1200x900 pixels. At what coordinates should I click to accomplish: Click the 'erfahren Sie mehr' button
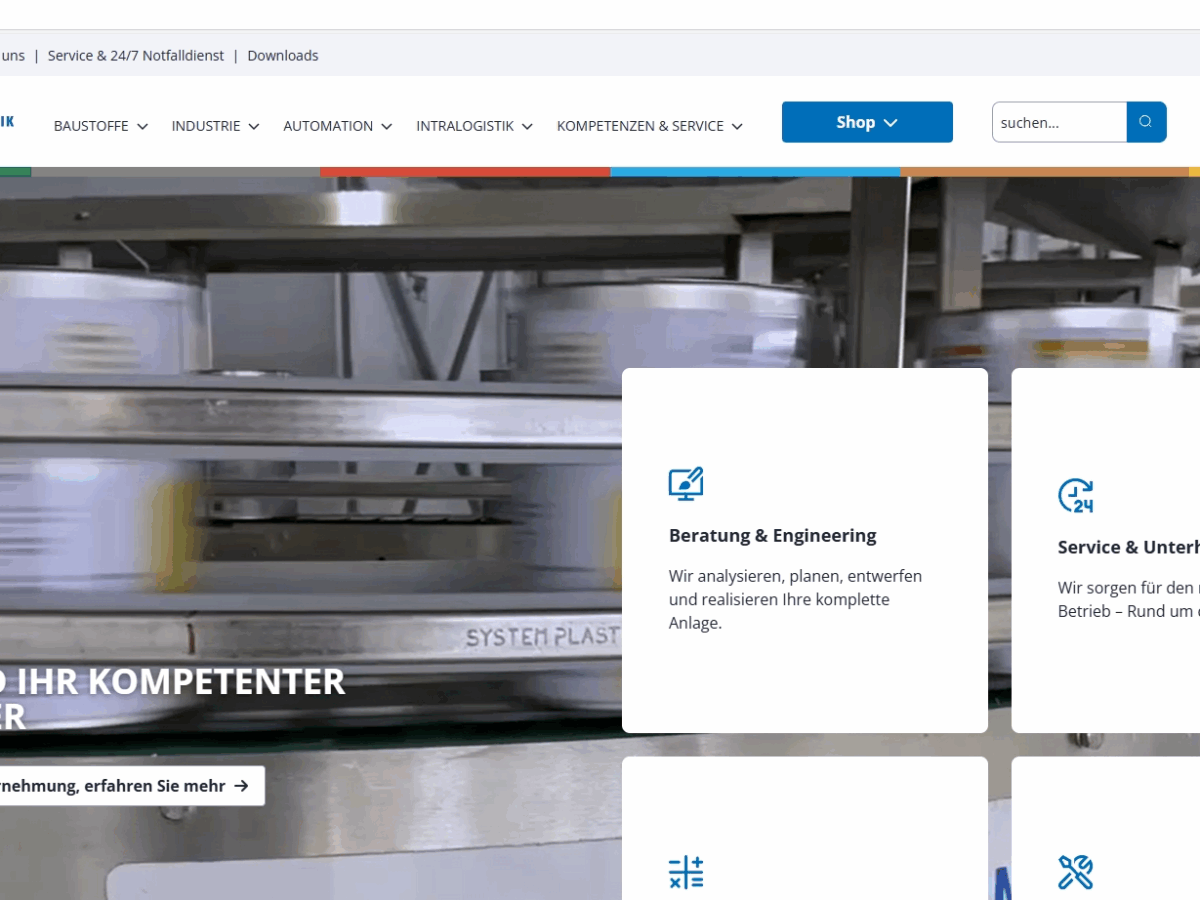[x=125, y=786]
